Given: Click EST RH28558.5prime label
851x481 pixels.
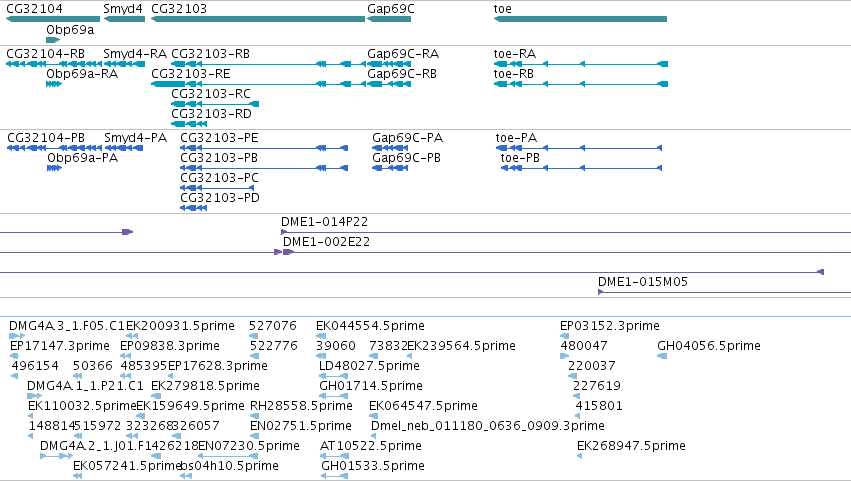Looking at the screenshot, I should pos(301,406).
